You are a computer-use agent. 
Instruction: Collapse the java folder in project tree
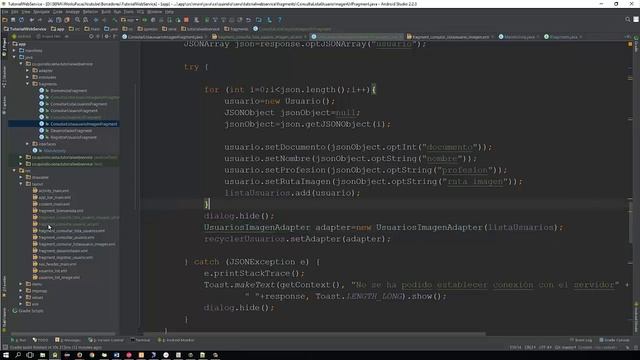pyautogui.click(x=15, y=57)
